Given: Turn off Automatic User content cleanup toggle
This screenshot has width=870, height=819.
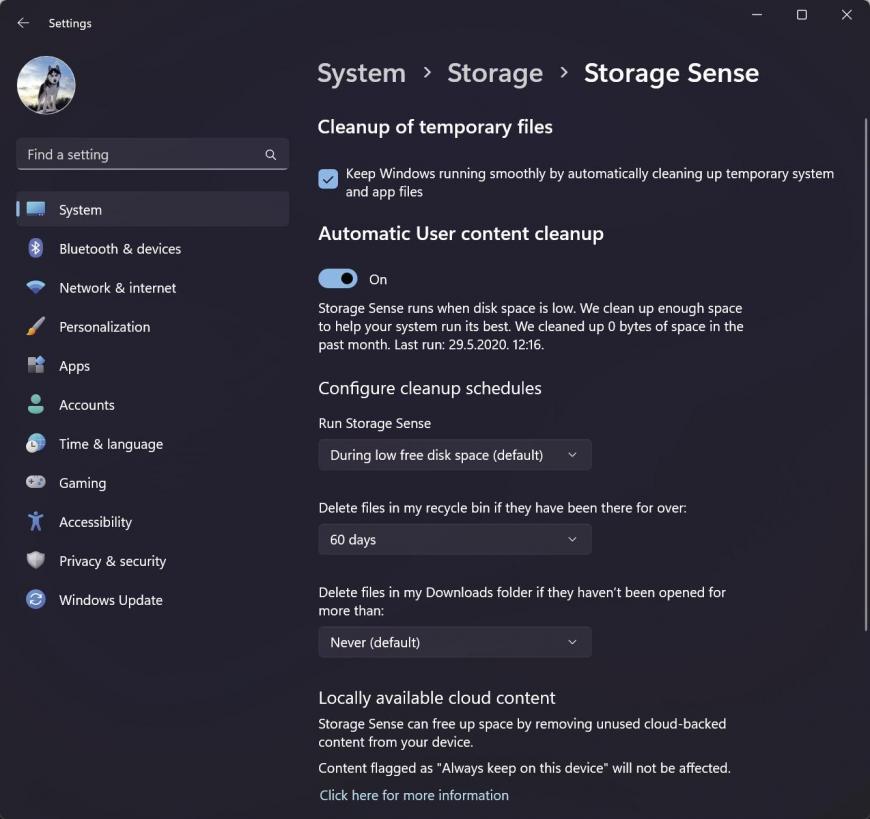Looking at the screenshot, I should [x=338, y=279].
